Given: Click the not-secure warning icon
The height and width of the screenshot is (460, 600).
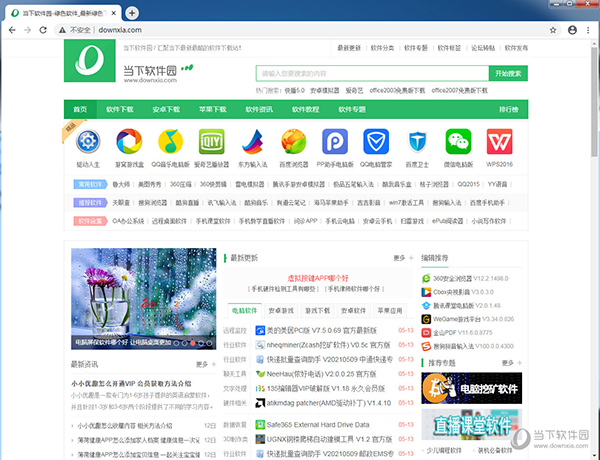Looking at the screenshot, I should [62, 30].
